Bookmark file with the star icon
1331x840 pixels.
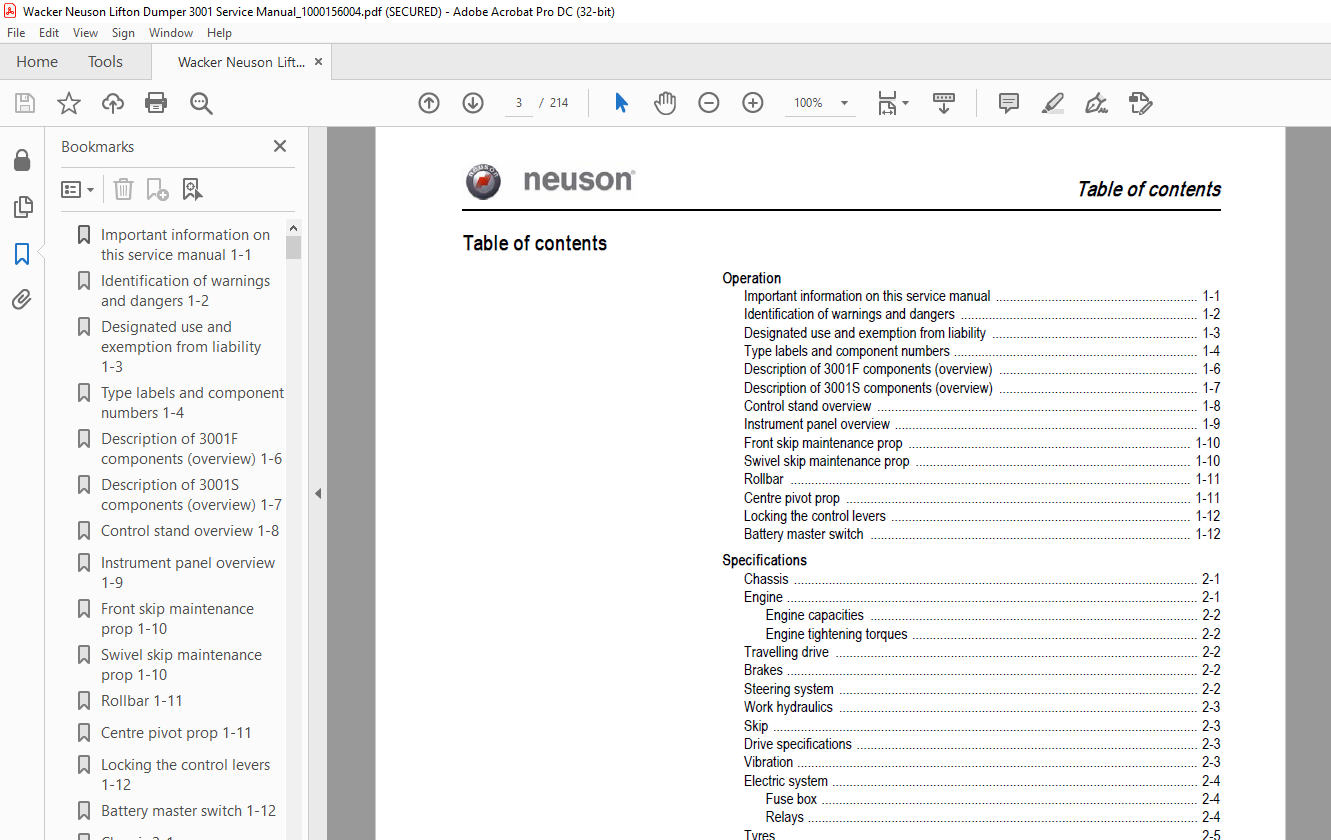point(69,103)
